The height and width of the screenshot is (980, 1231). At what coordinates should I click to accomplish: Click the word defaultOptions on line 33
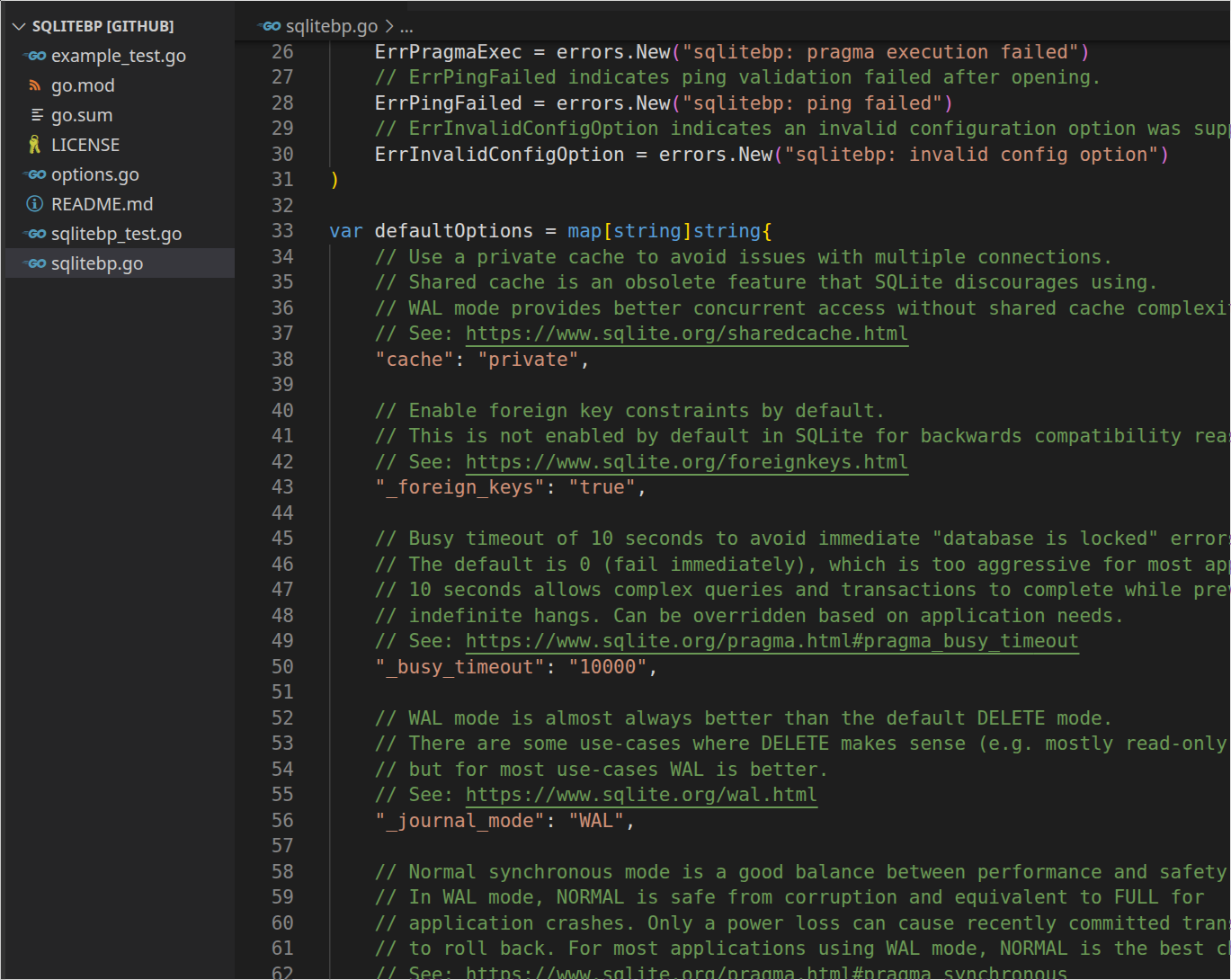454,231
